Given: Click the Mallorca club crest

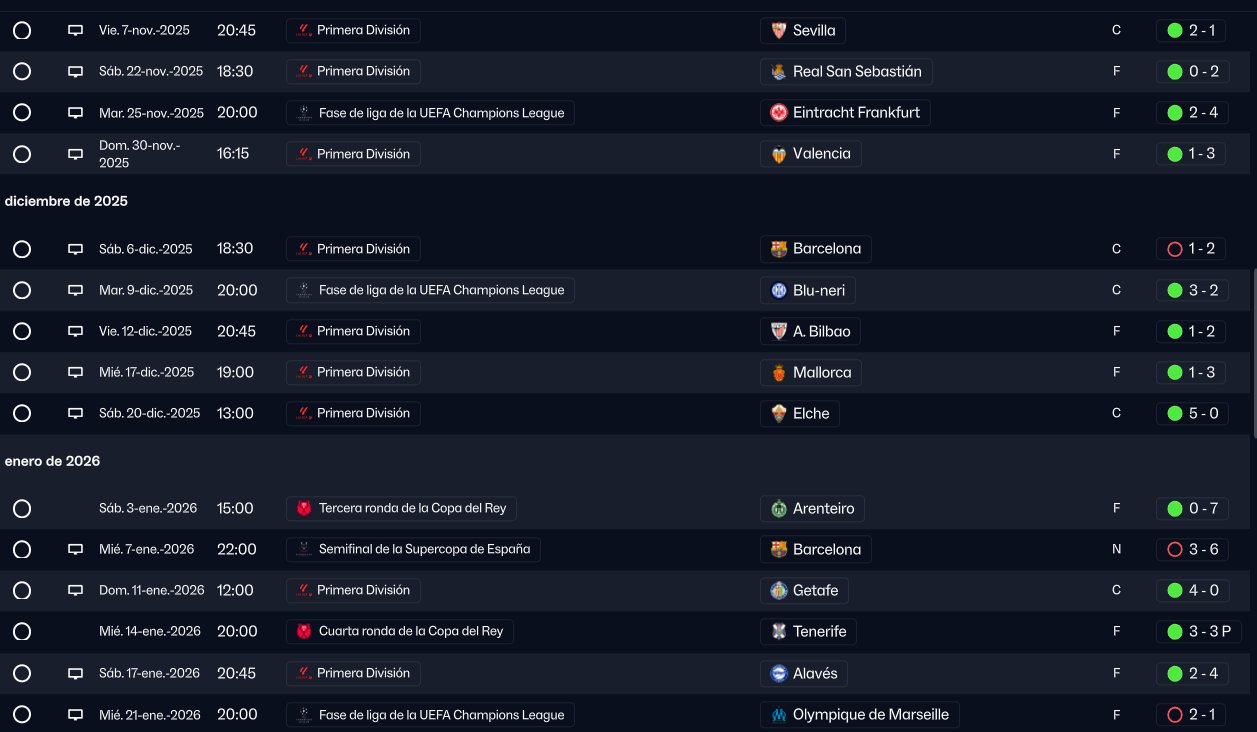Looking at the screenshot, I should pyautogui.click(x=778, y=373).
